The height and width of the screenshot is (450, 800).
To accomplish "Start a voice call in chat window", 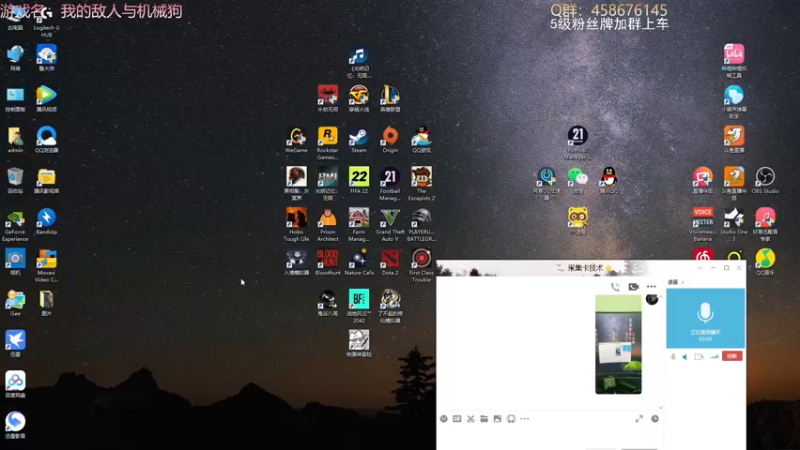I will click(615, 287).
